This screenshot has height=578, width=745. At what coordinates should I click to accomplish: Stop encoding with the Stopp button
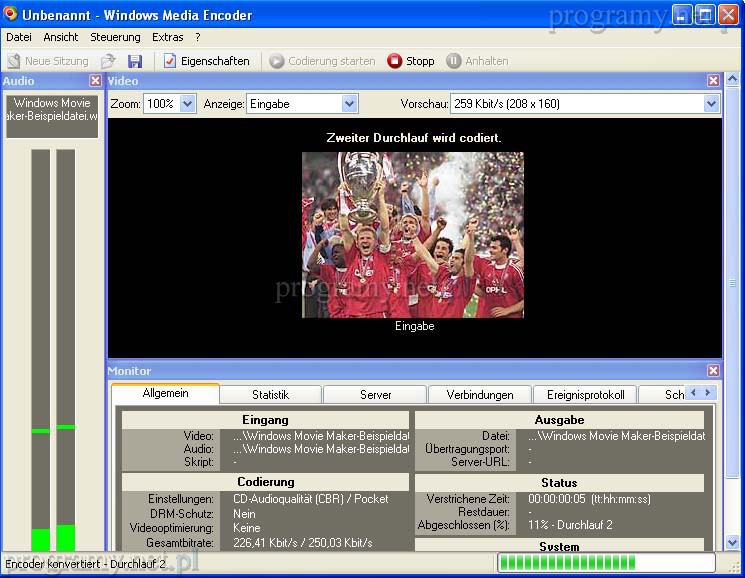coord(411,61)
